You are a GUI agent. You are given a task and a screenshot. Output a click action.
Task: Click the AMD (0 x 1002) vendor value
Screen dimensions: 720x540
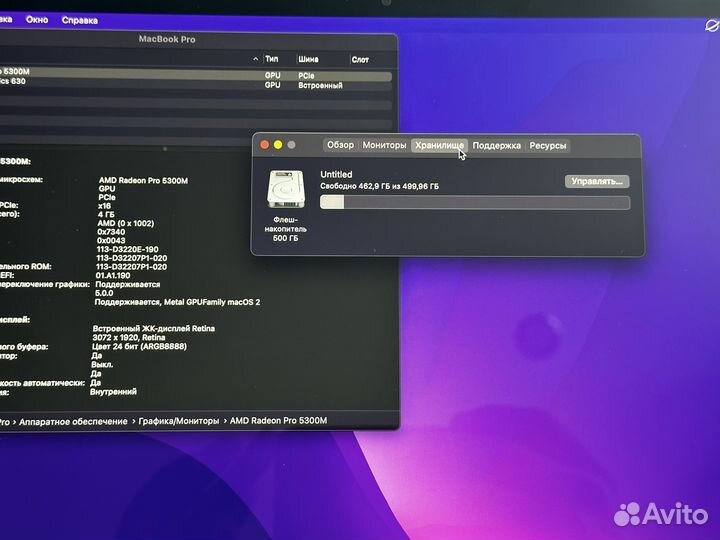(x=125, y=223)
